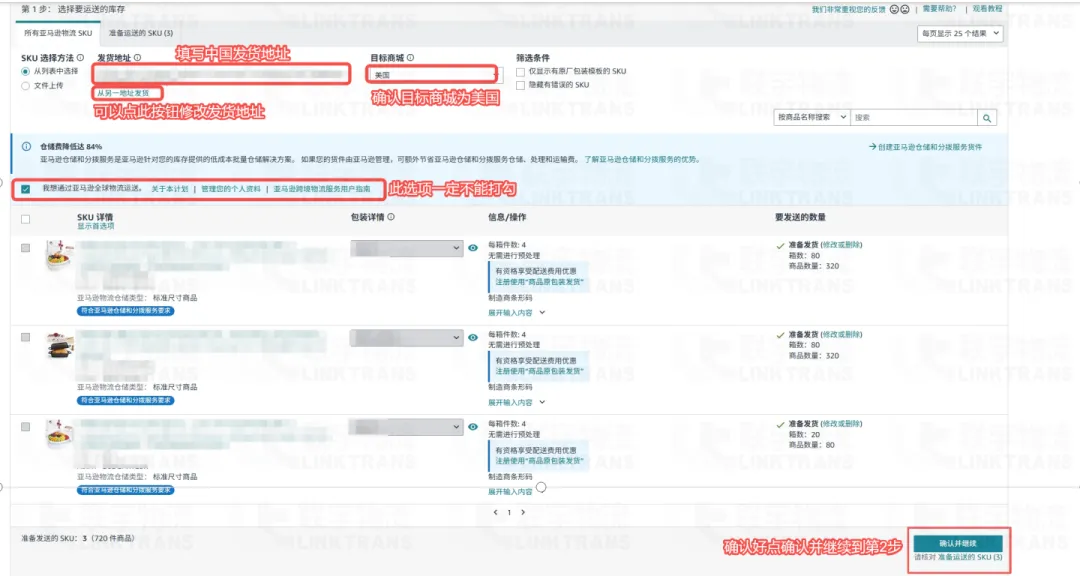Open the packaging dropdown for the black grill product

(406, 338)
